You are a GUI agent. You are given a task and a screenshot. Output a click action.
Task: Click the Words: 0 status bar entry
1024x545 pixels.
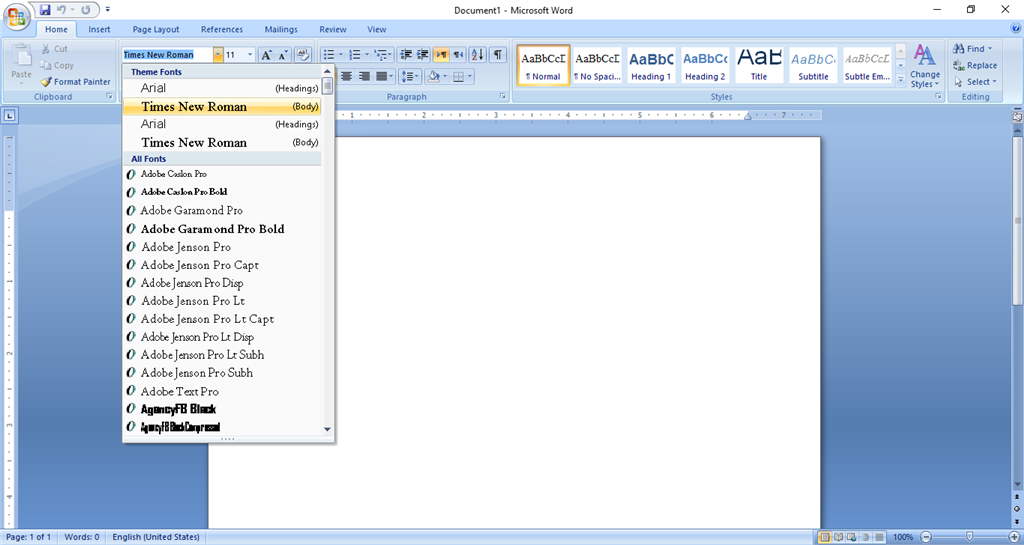pyautogui.click(x=82, y=537)
